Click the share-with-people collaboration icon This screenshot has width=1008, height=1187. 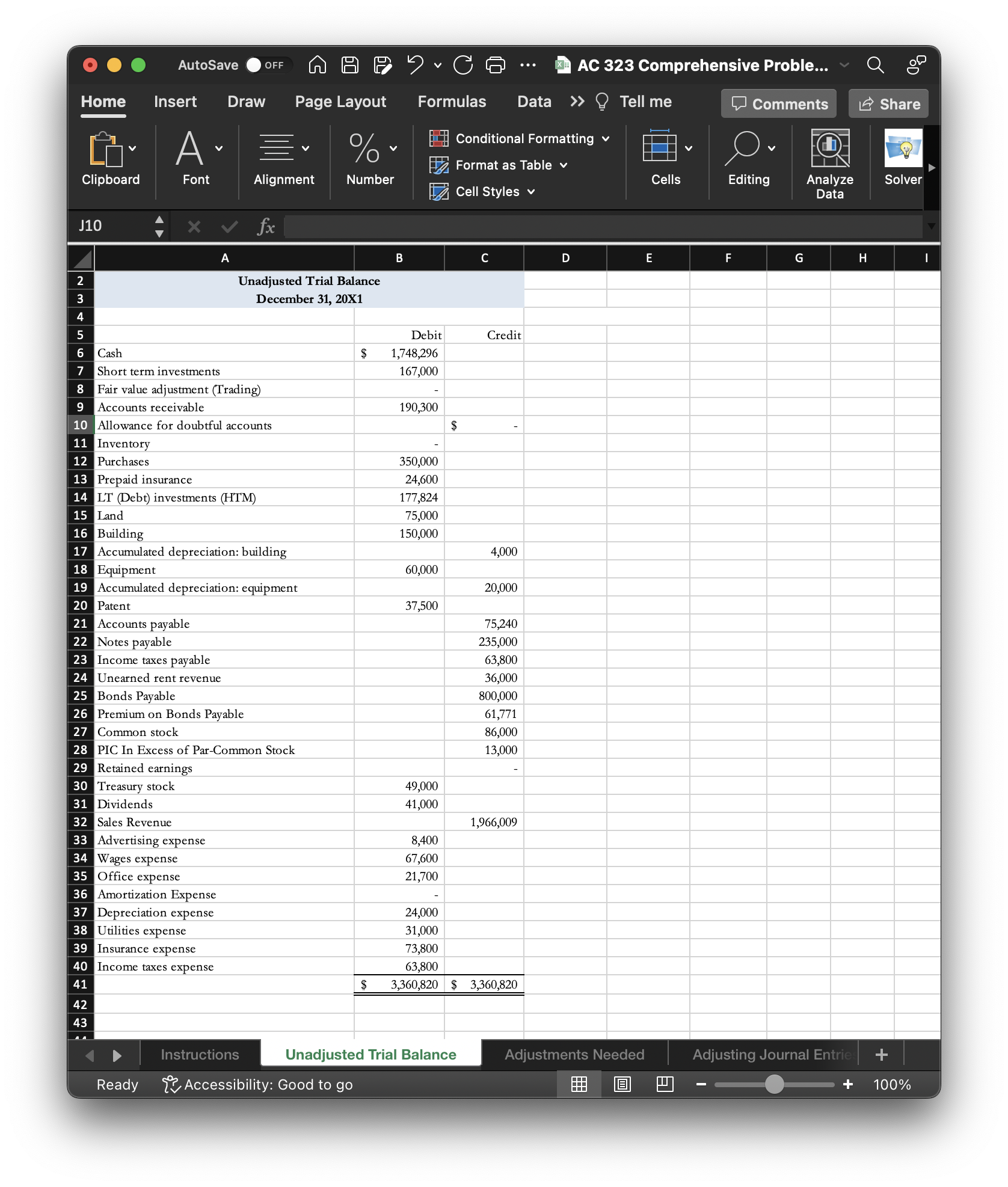coord(916,65)
